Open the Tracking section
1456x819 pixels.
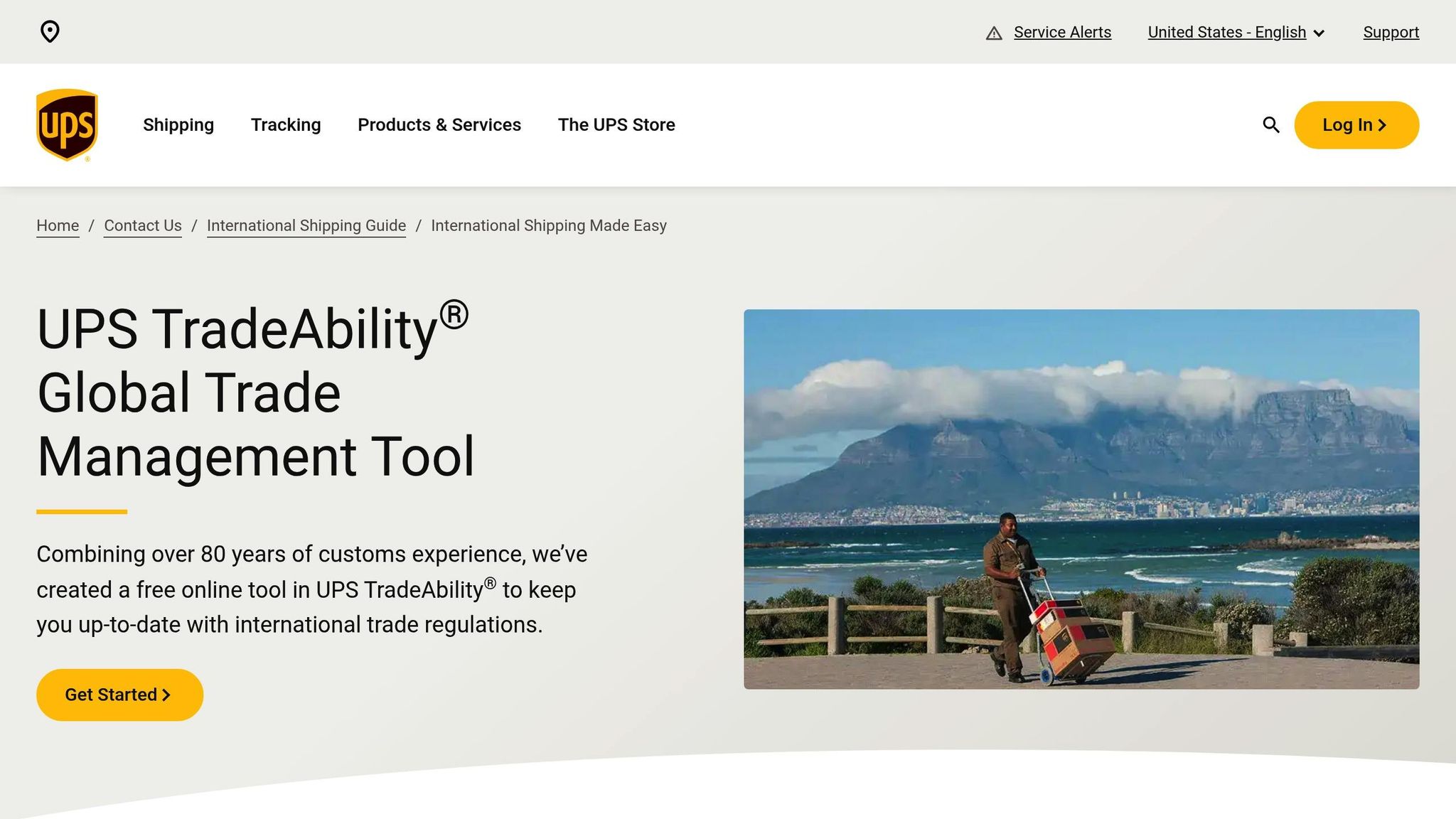[x=285, y=124]
